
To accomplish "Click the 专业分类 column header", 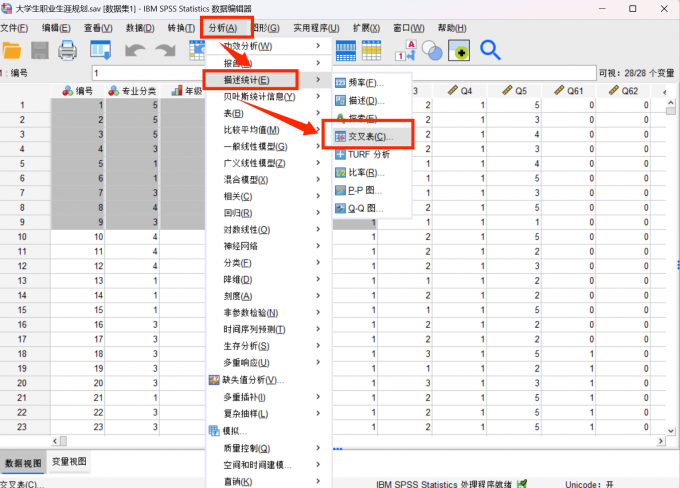I will point(133,91).
